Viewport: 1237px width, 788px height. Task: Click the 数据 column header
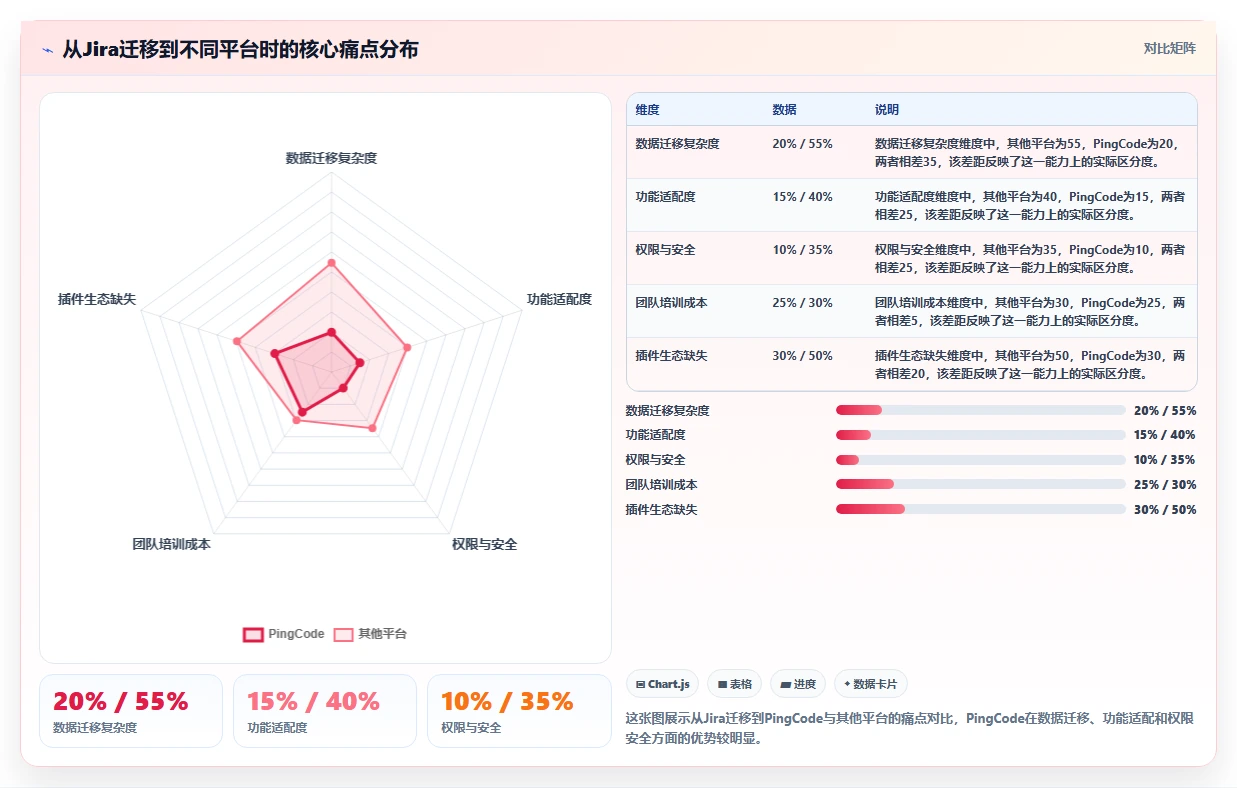coord(784,110)
